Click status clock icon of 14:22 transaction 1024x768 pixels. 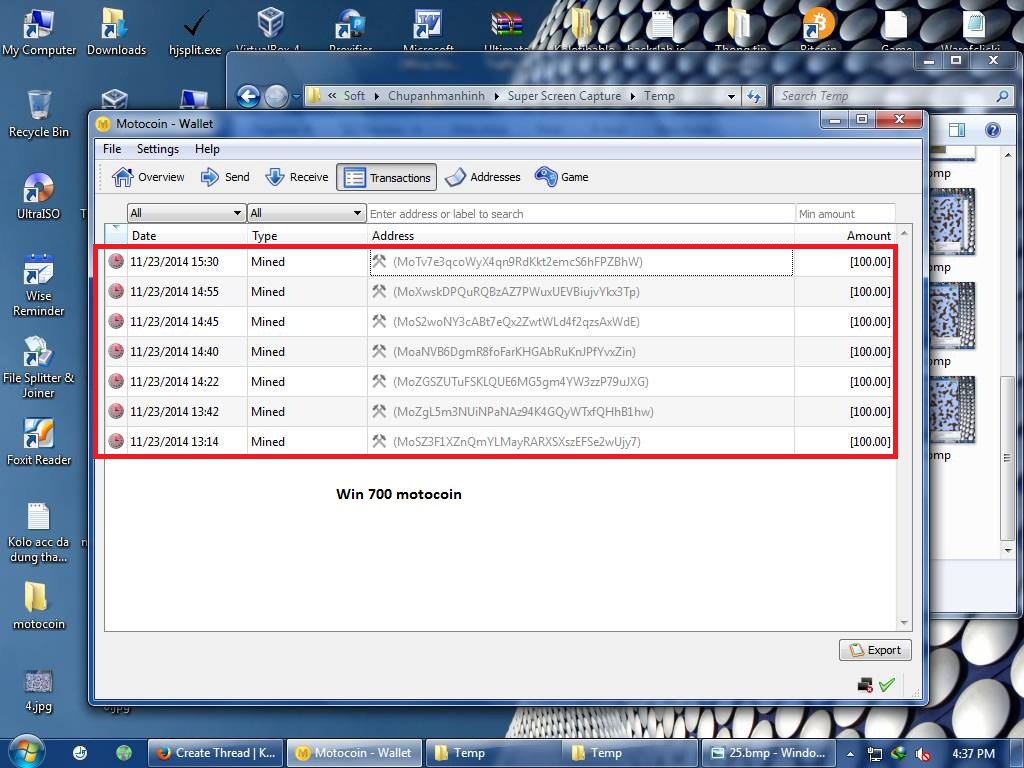coord(116,381)
